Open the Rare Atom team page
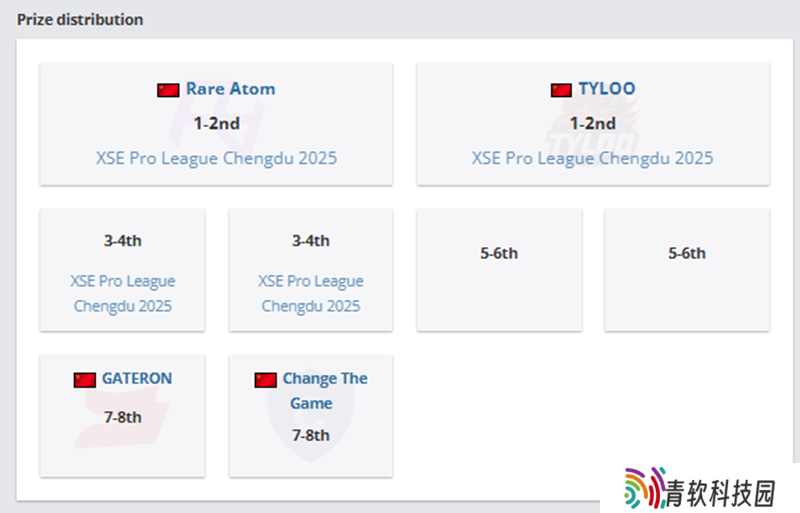 coord(230,89)
